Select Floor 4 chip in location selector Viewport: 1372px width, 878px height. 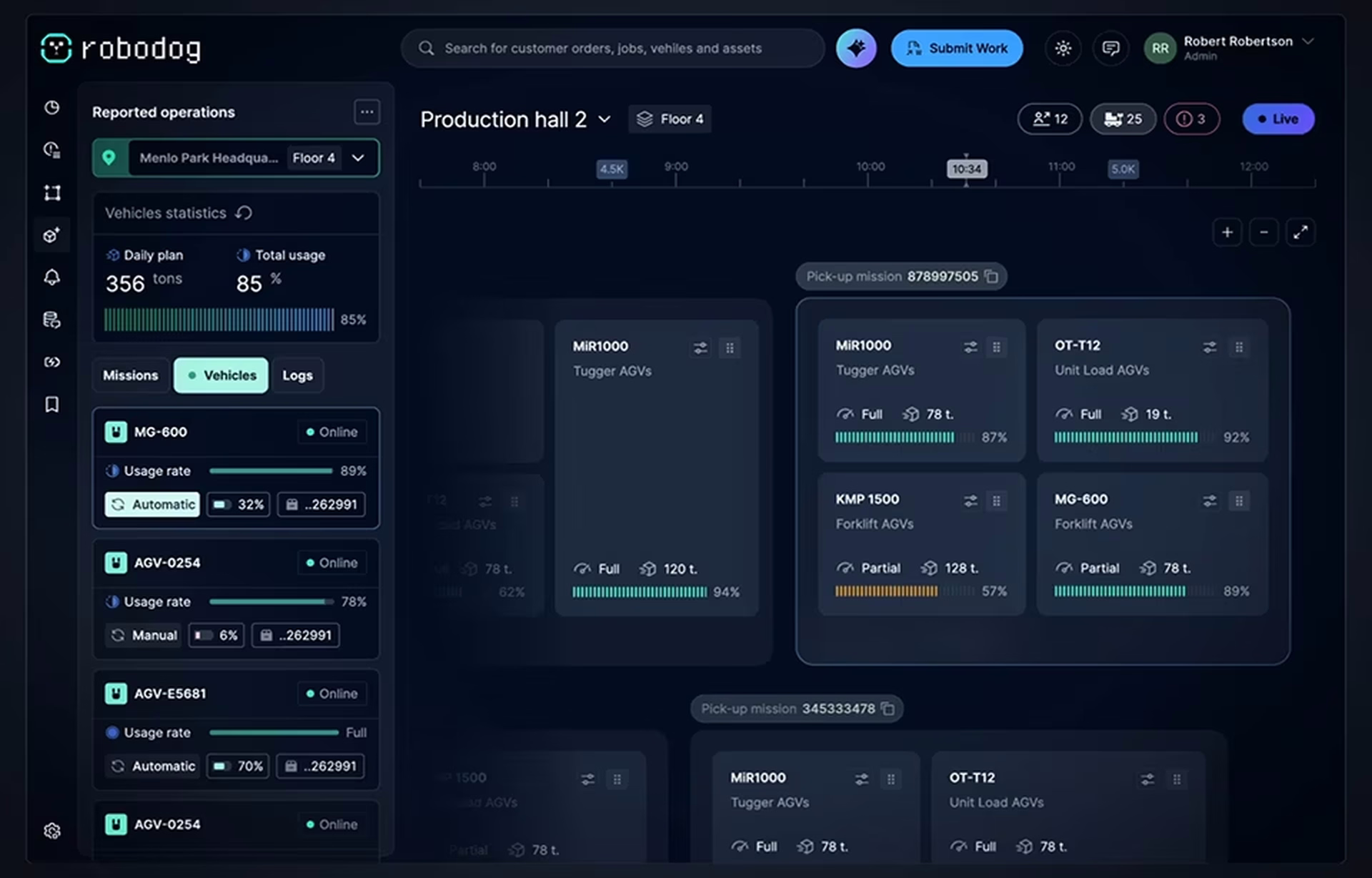click(x=313, y=158)
